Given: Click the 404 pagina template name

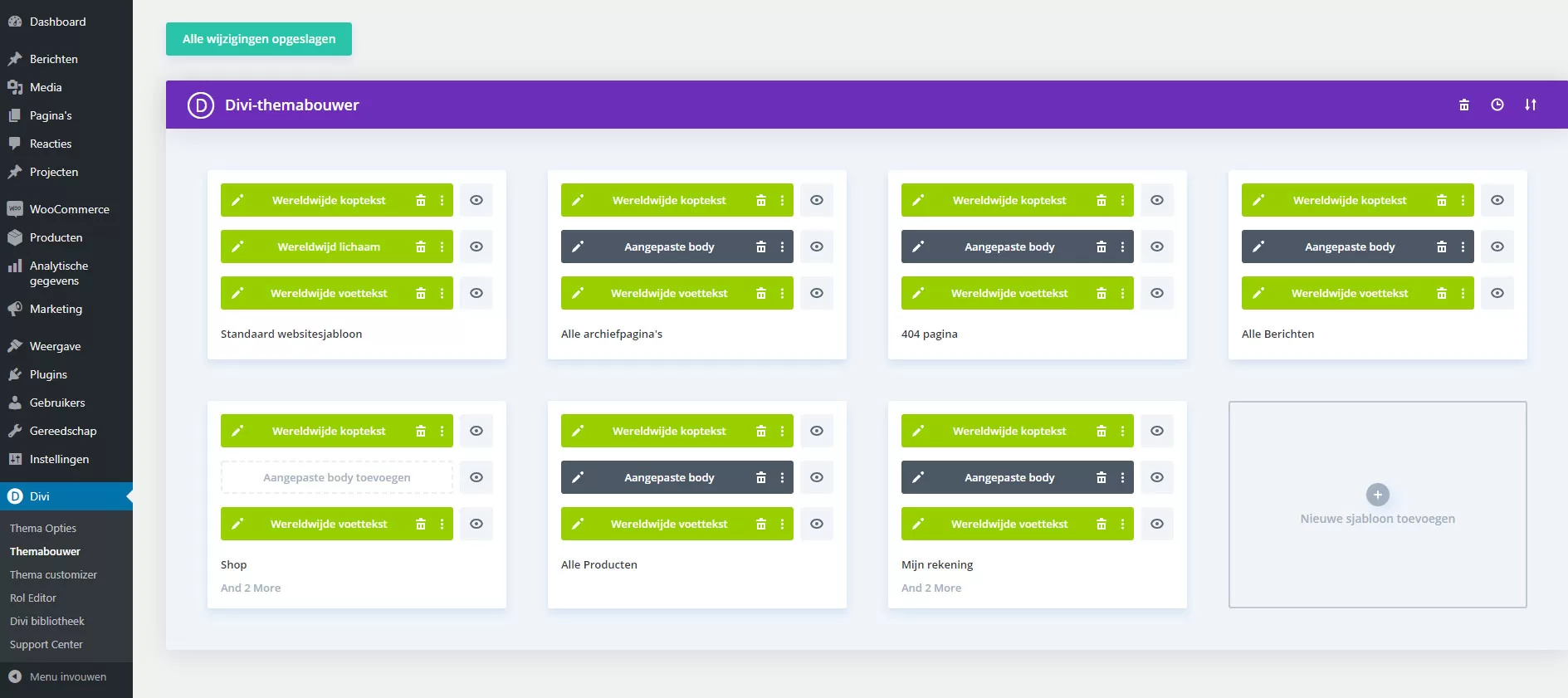Looking at the screenshot, I should tap(930, 334).
